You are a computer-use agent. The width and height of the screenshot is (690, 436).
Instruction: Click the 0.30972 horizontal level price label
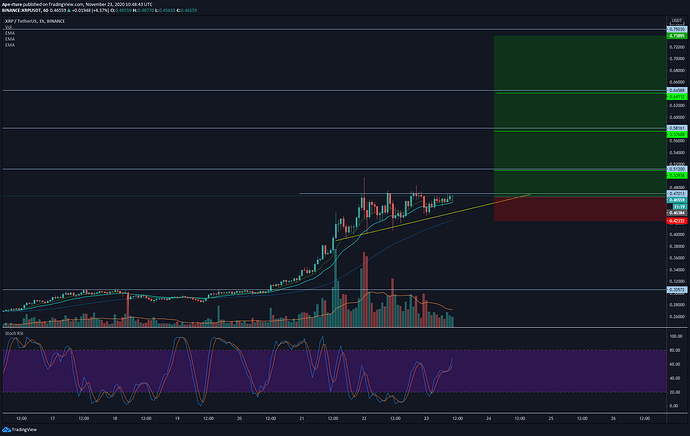click(x=676, y=290)
